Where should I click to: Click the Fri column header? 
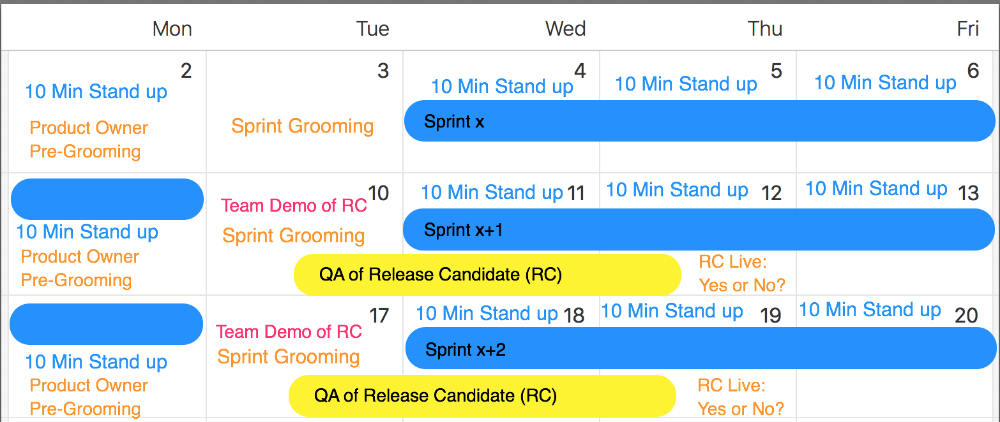[x=967, y=29]
